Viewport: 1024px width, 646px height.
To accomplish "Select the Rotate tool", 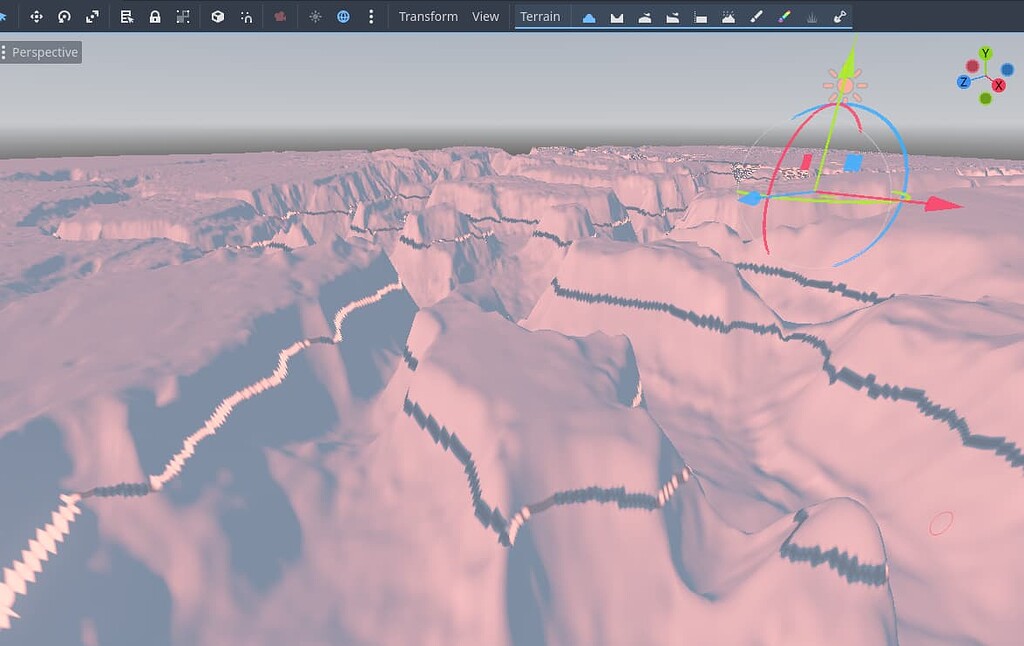I will tap(63, 16).
